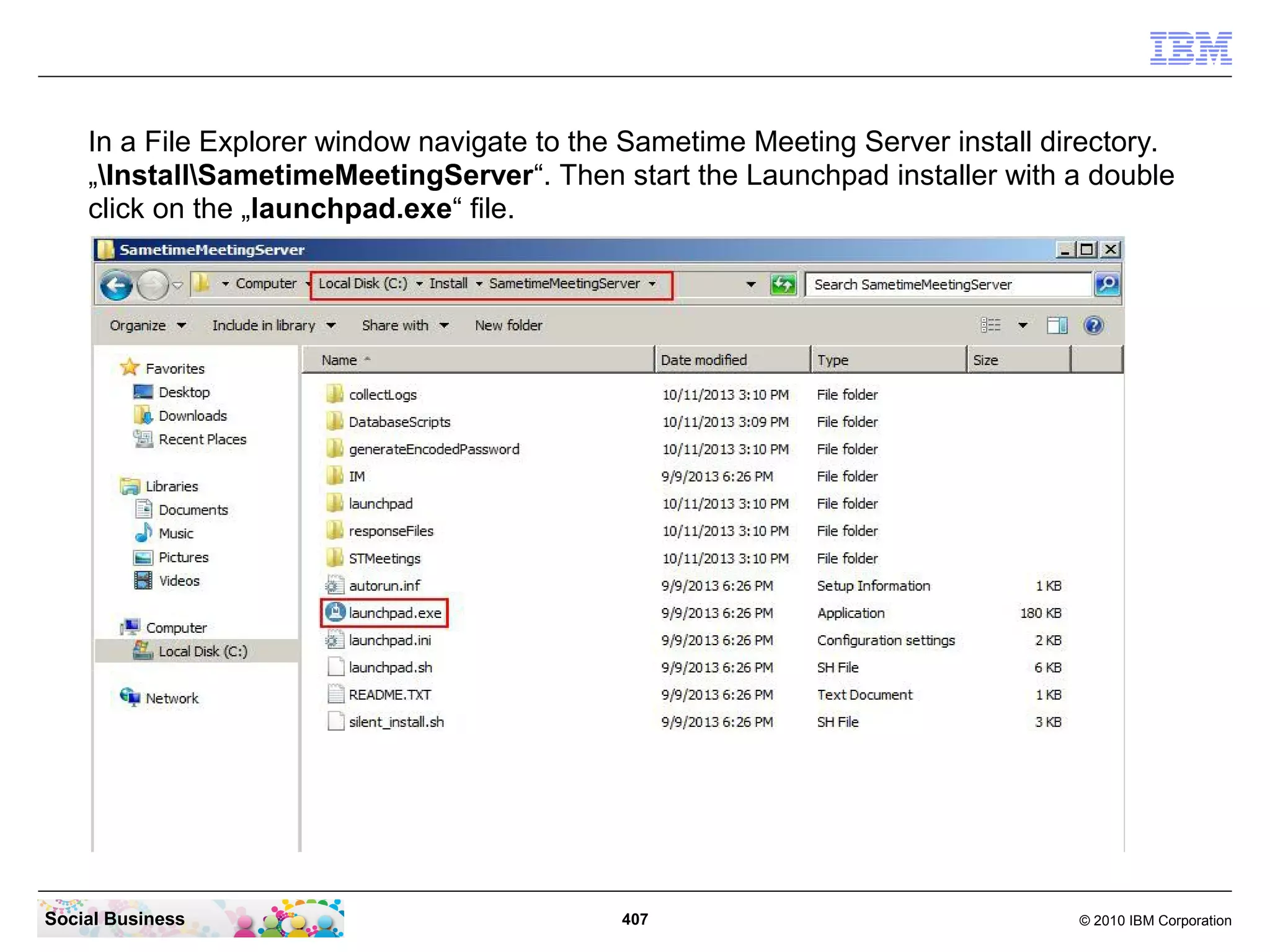Image resolution: width=1270 pixels, height=952 pixels.
Task: Open Recent Places in the navigation pane
Action: point(202,439)
